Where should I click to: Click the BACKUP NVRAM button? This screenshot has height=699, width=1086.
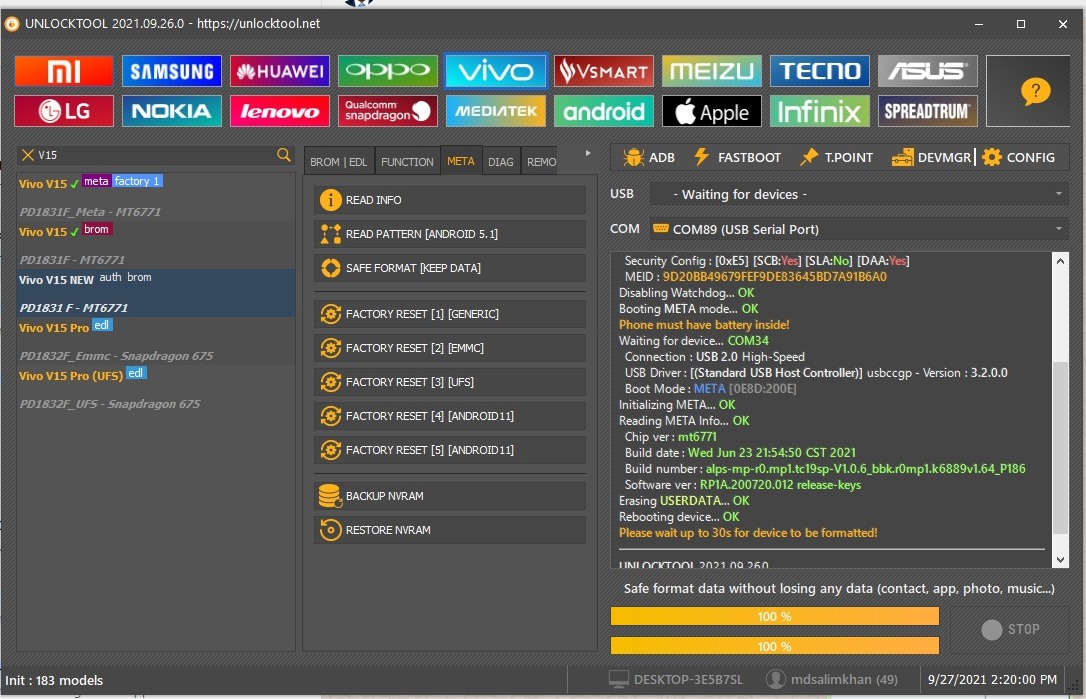450,496
